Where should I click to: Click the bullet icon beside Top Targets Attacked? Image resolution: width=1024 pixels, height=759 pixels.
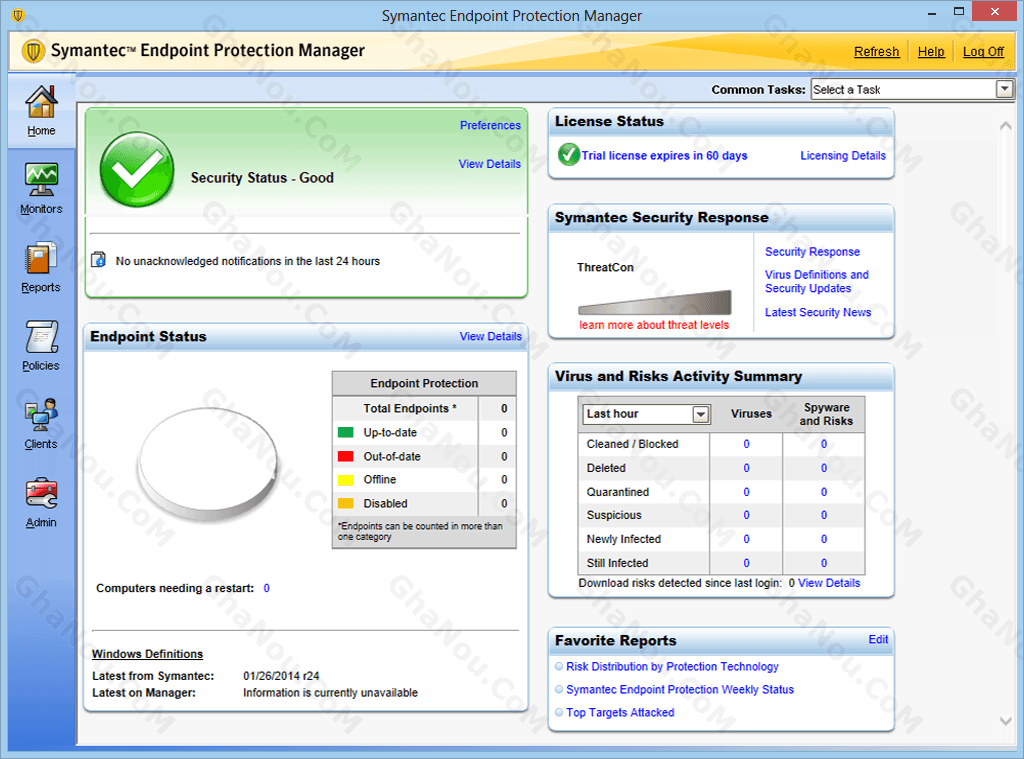click(559, 712)
